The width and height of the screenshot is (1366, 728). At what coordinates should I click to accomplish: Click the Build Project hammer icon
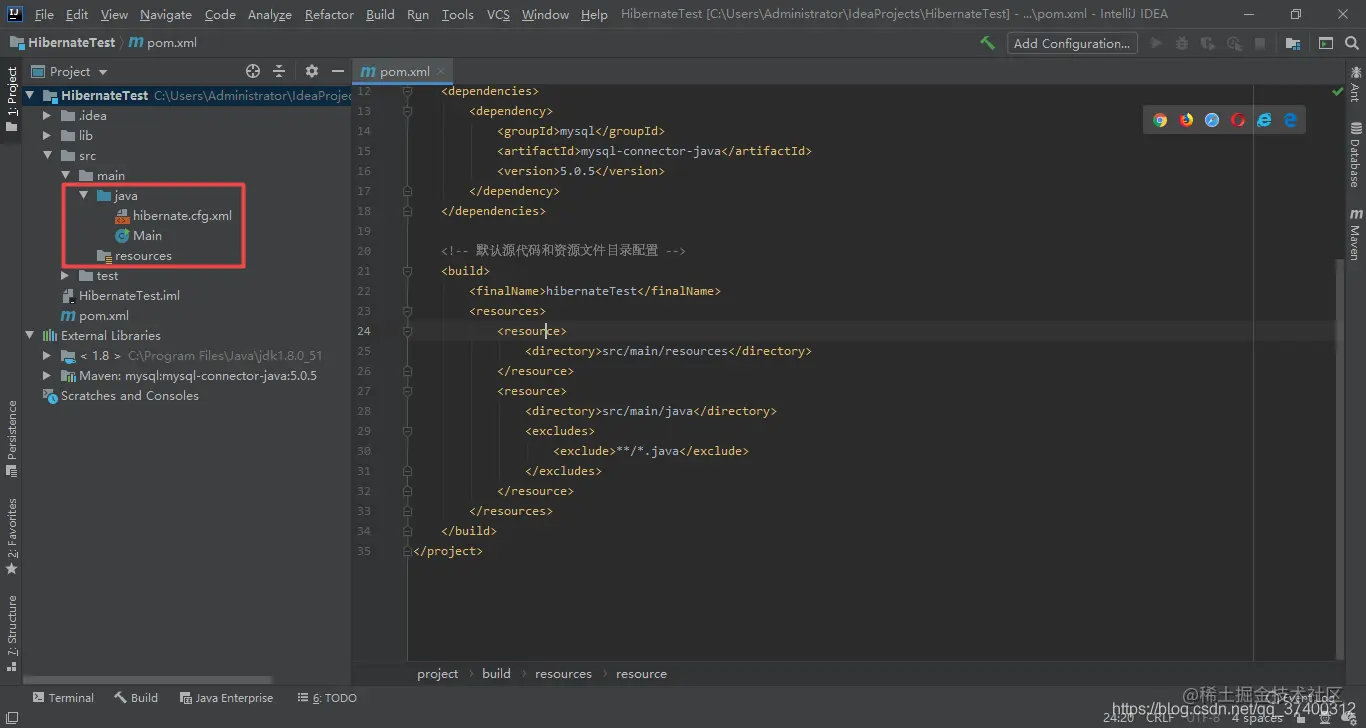pos(987,43)
